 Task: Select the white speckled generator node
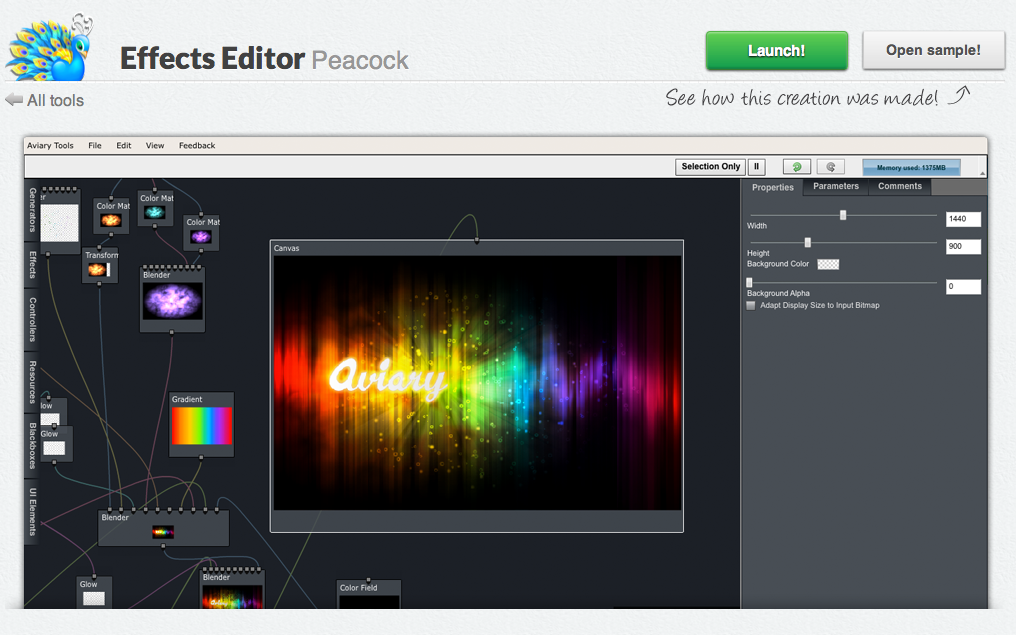[60, 221]
